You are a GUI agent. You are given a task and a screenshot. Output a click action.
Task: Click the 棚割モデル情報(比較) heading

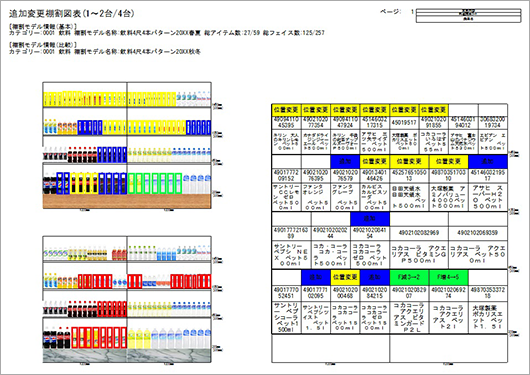pyautogui.click(x=43, y=45)
